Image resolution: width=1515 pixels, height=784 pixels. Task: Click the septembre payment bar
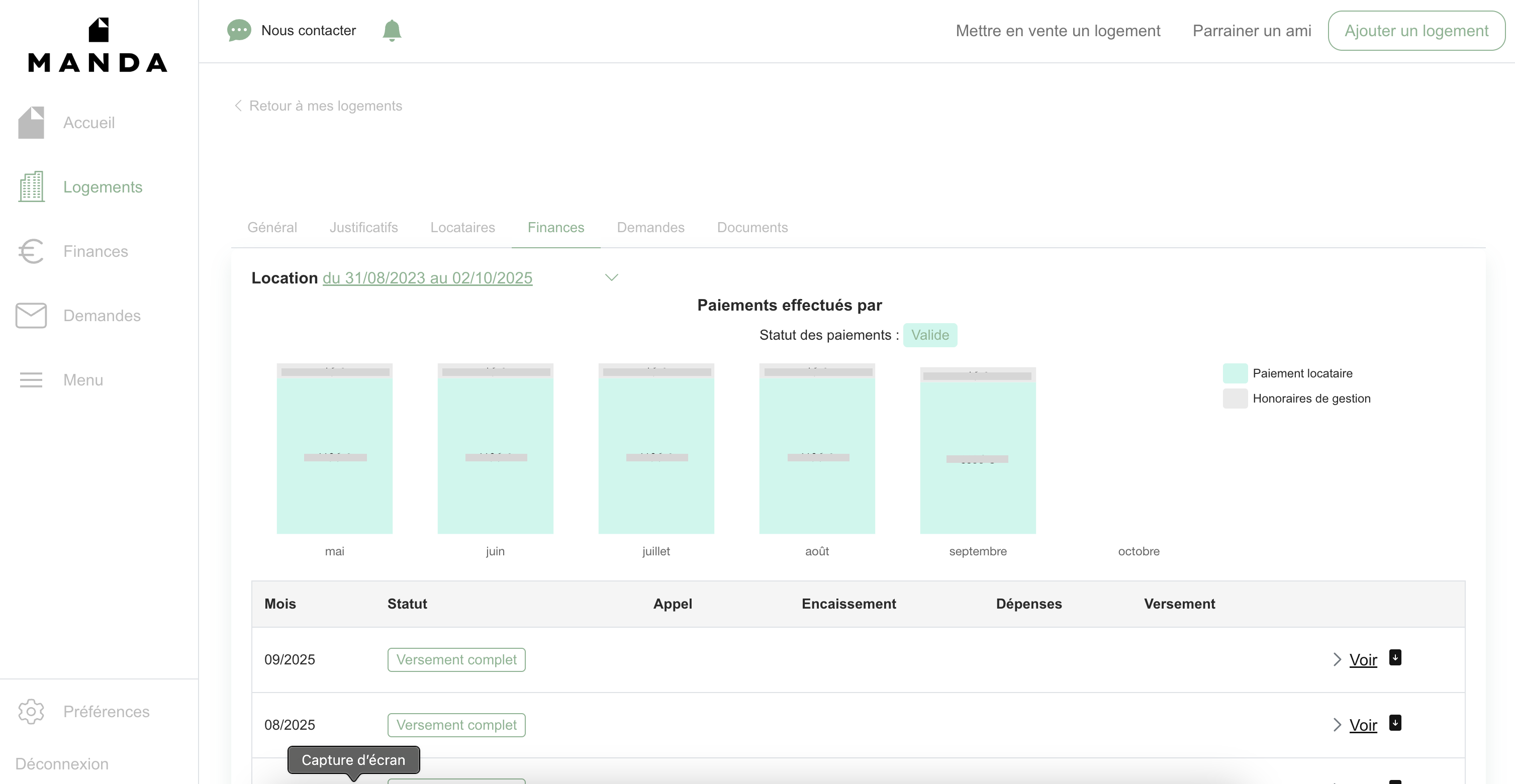pos(978,450)
